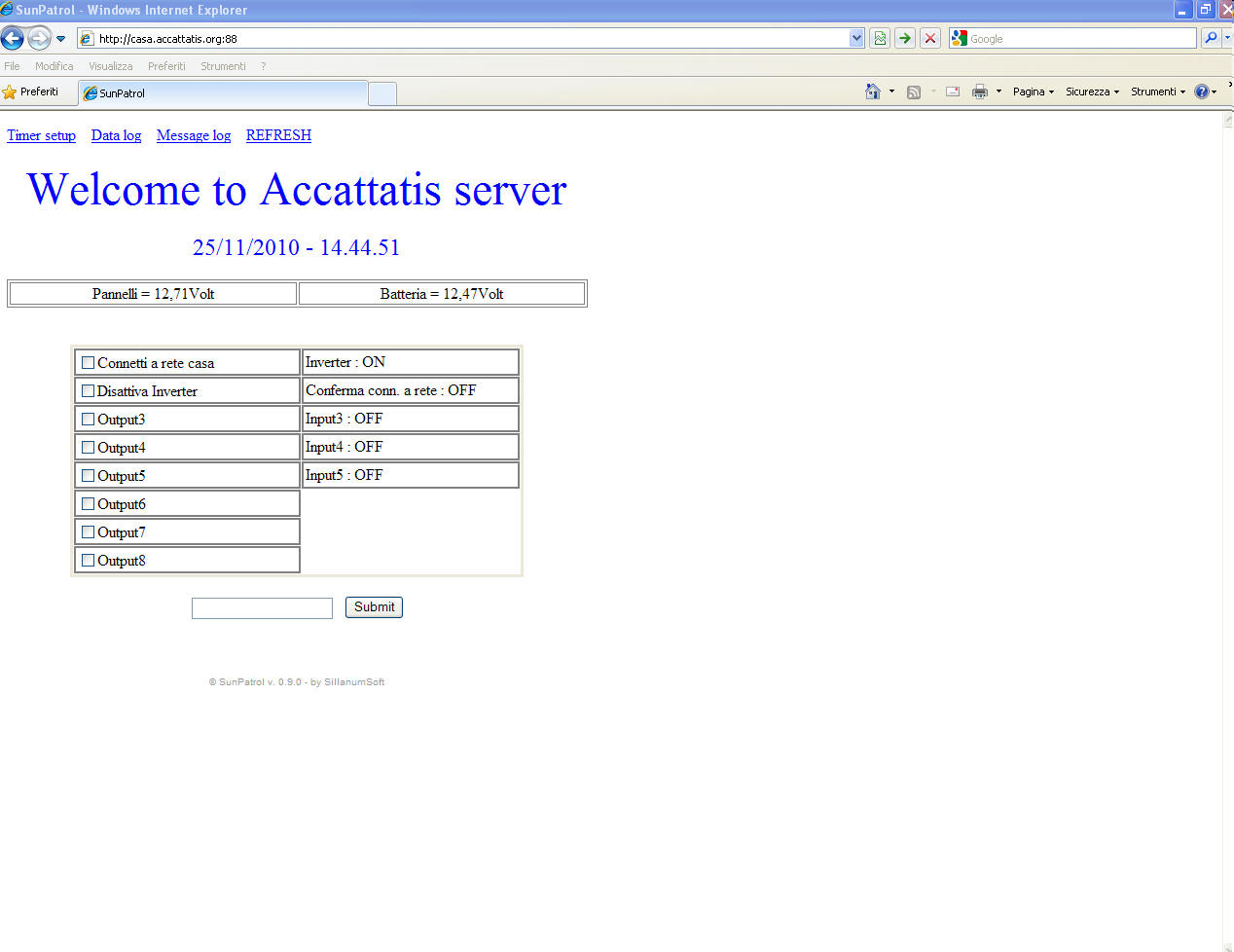Open the Data log link
Viewport: 1234px width, 952px height.
point(116,135)
